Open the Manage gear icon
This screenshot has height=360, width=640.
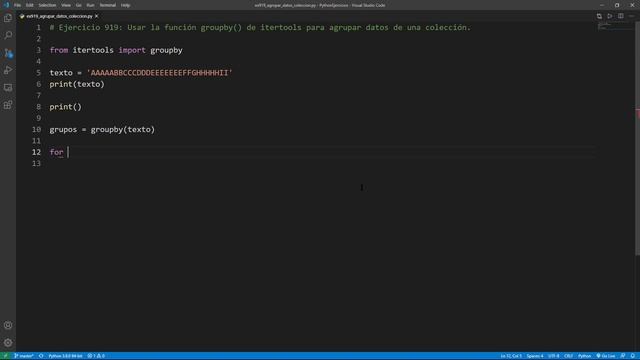(8, 342)
